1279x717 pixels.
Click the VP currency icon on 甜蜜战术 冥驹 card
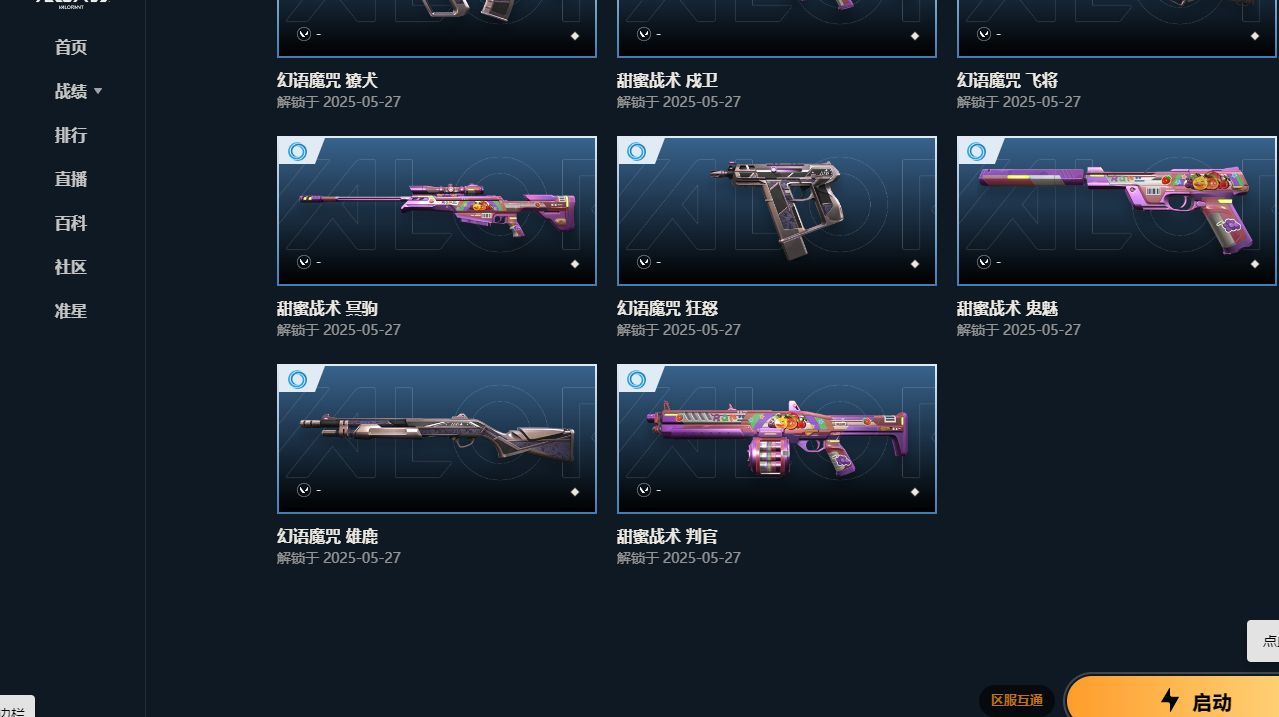pos(304,262)
